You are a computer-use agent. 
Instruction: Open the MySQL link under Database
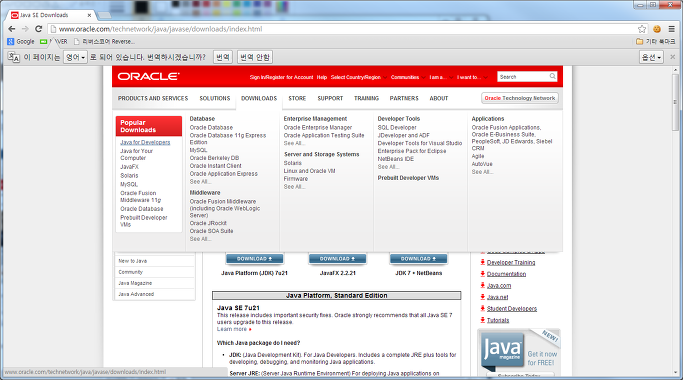tap(198, 150)
